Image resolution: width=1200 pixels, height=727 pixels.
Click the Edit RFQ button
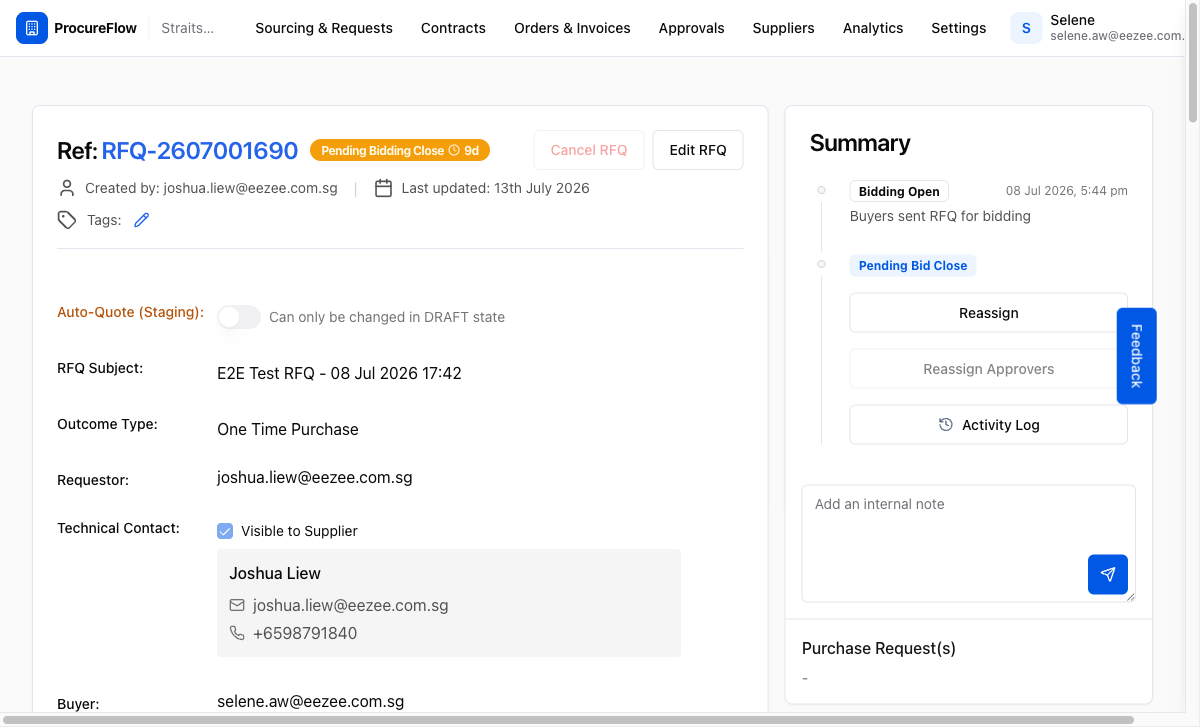pos(698,150)
